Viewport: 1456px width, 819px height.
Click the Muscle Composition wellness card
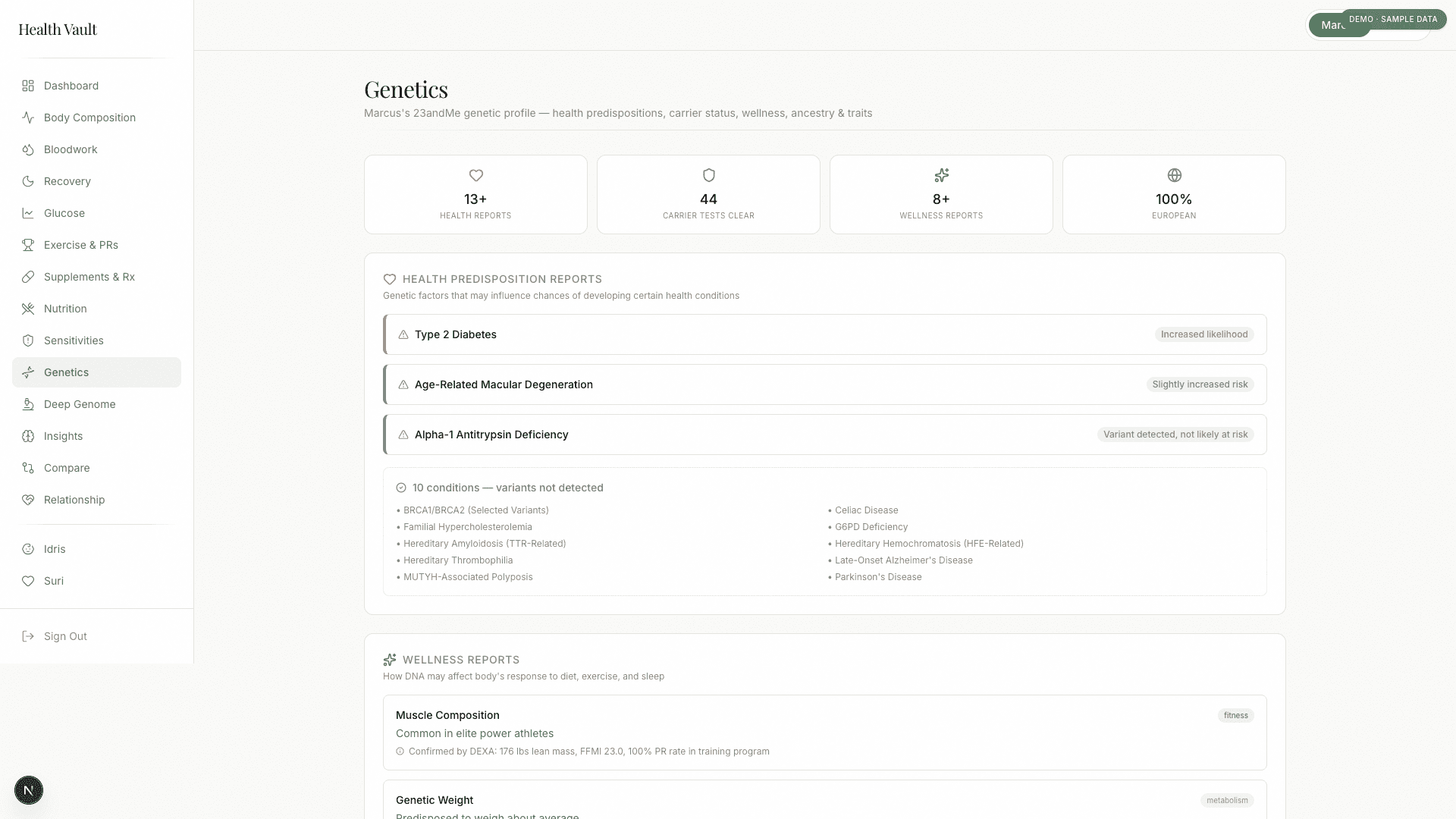[825, 733]
